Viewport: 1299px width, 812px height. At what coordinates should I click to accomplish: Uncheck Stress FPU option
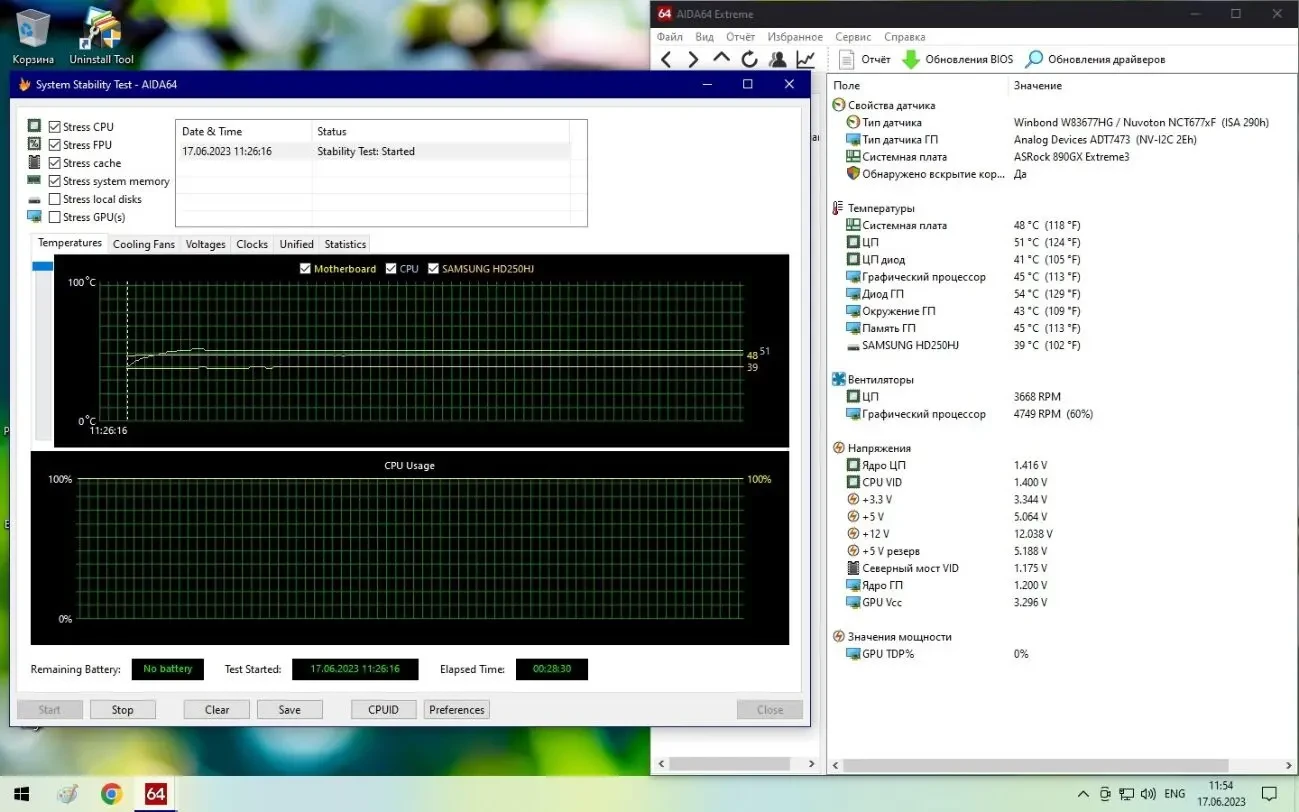click(54, 144)
